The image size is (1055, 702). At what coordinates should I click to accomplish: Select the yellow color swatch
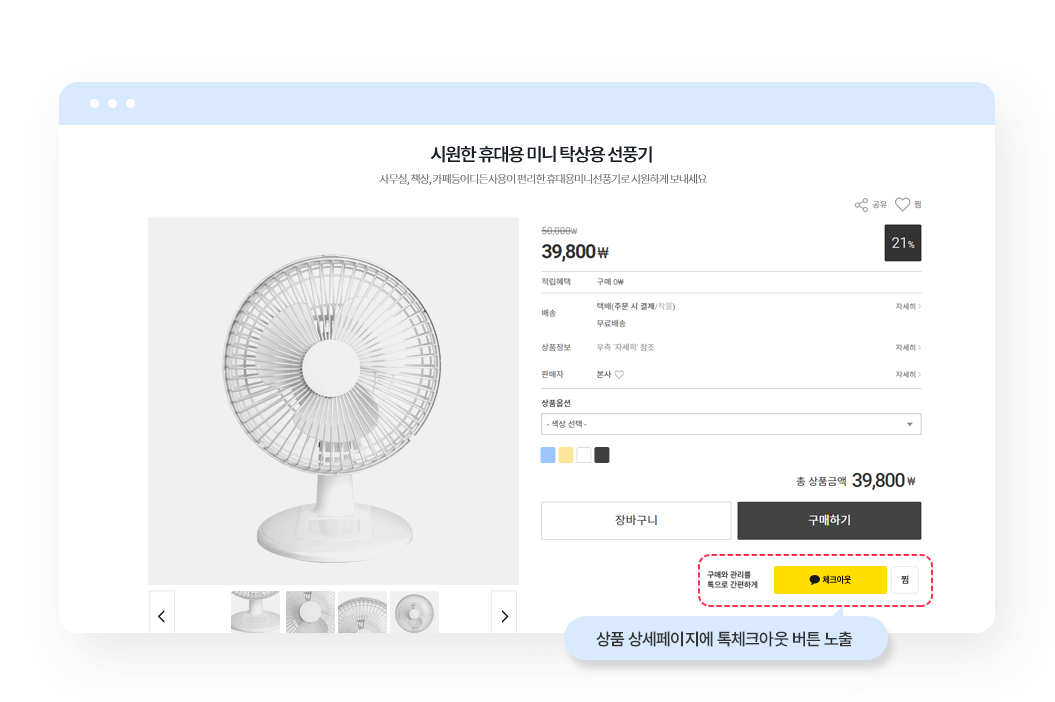(566, 455)
